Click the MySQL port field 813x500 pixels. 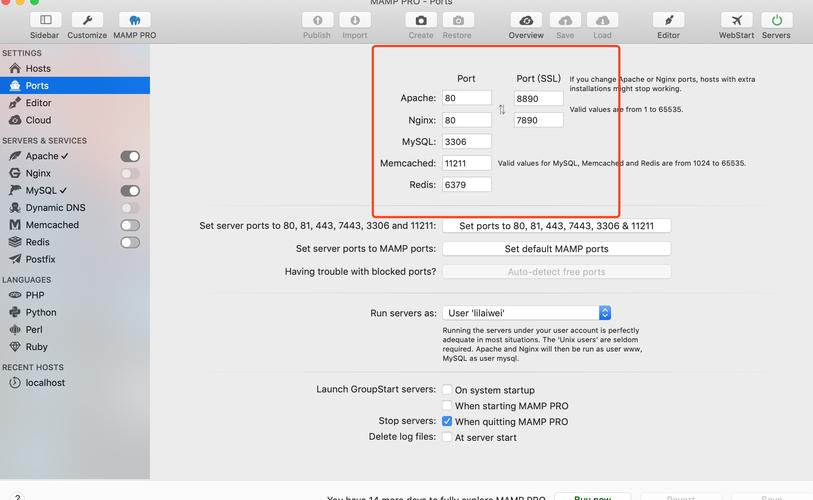pyautogui.click(x=467, y=142)
